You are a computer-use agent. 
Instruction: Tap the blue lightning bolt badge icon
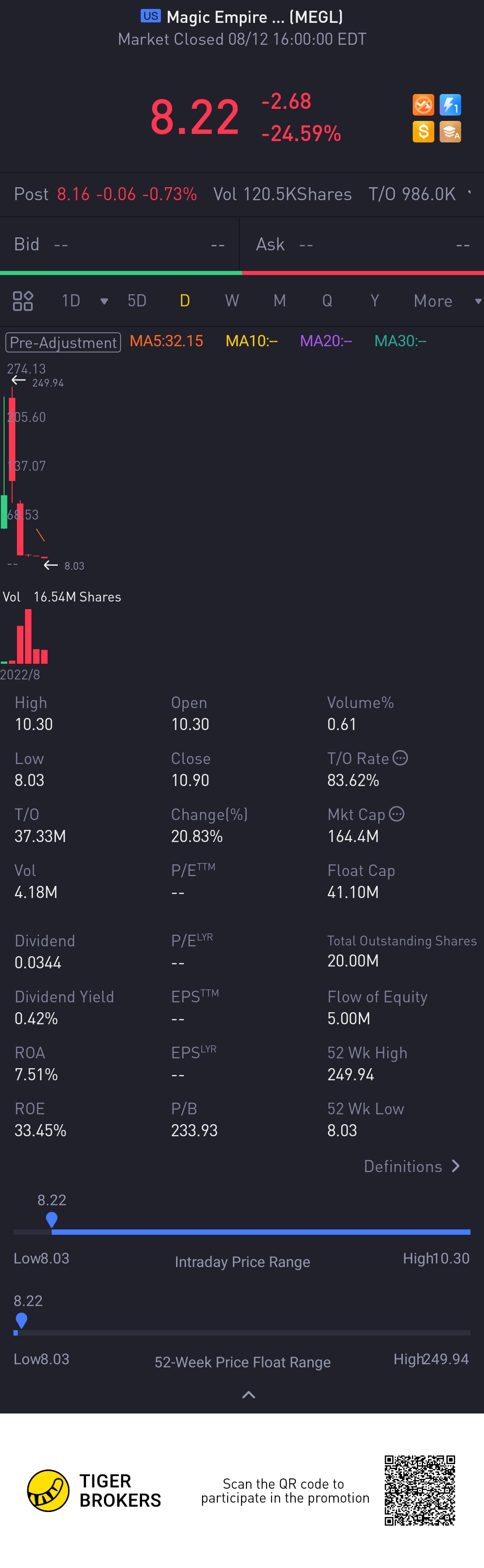[450, 105]
